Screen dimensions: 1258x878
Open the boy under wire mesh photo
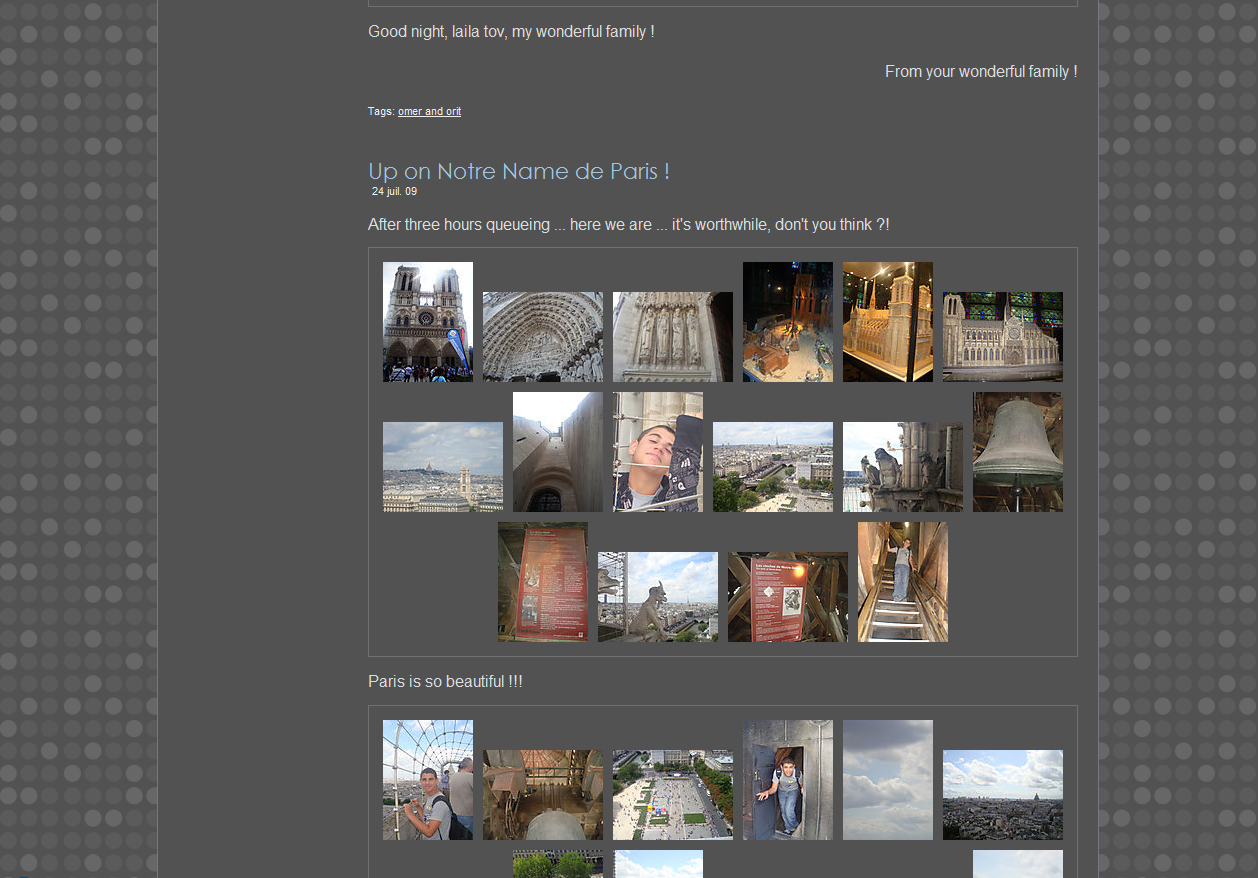tap(427, 780)
